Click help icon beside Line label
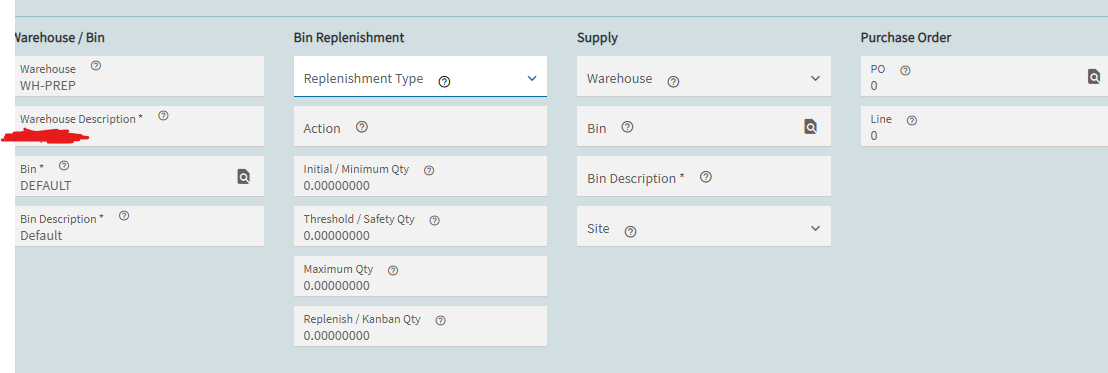 coord(912,121)
